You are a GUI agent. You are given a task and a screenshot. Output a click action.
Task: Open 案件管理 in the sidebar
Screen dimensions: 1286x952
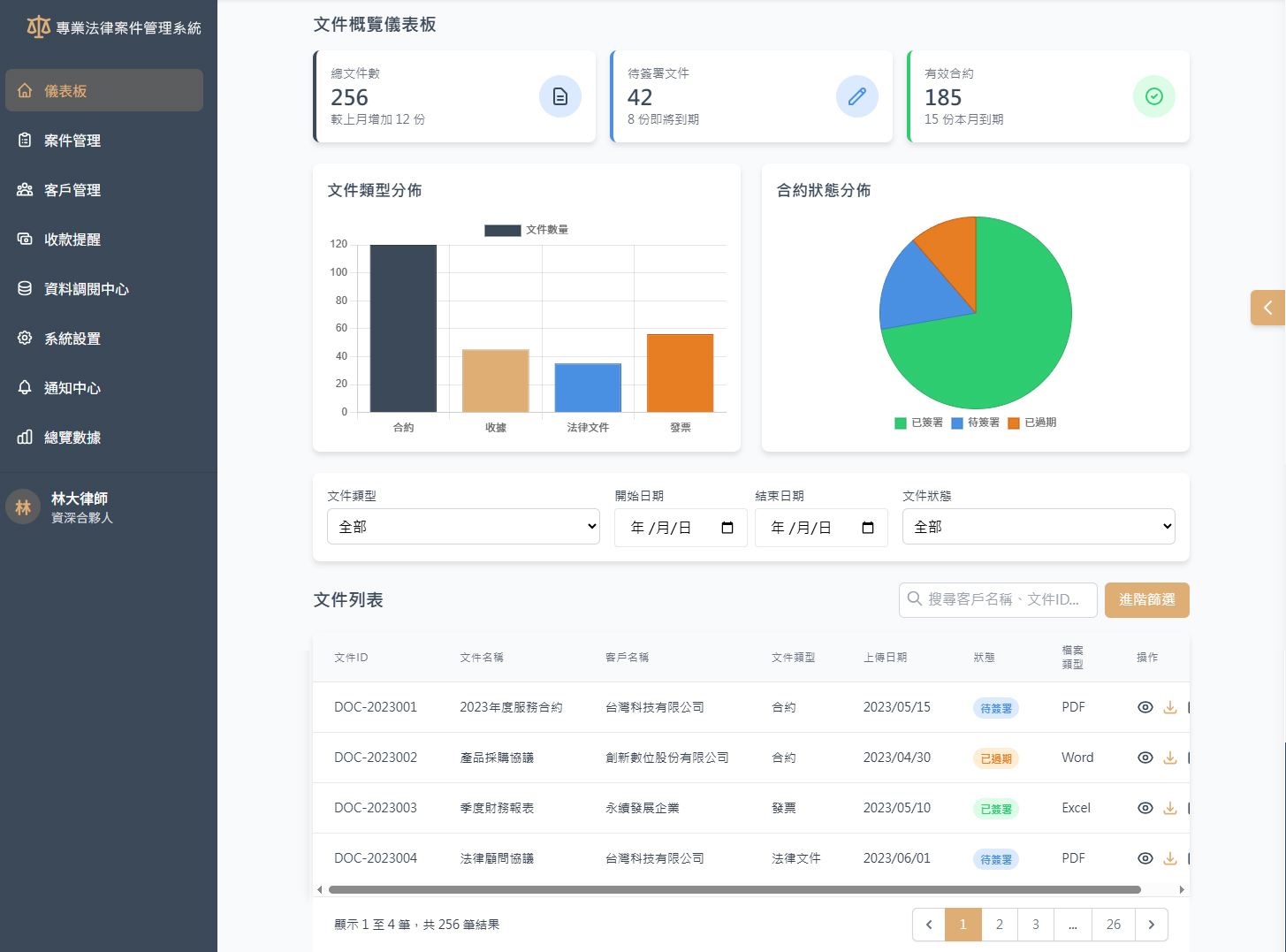click(x=72, y=141)
